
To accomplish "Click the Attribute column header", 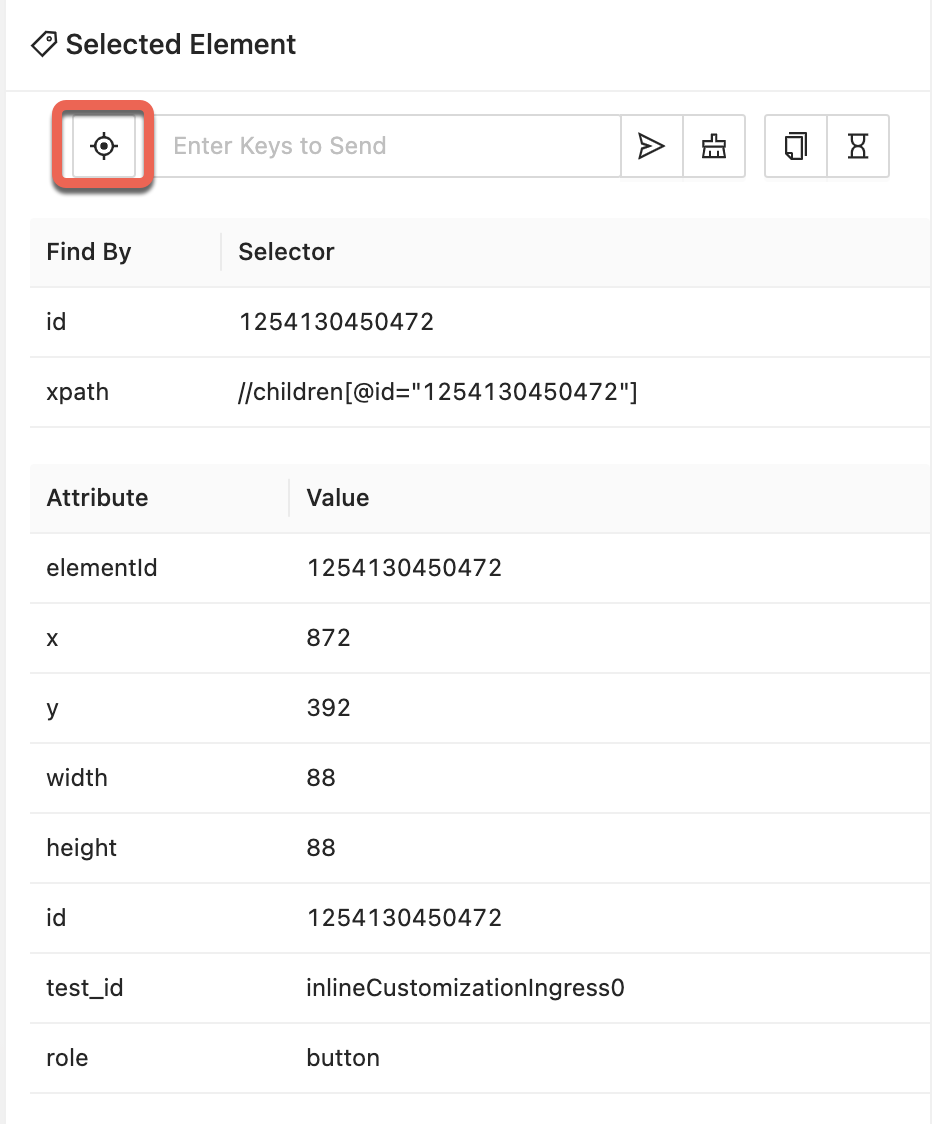I will tap(96, 498).
